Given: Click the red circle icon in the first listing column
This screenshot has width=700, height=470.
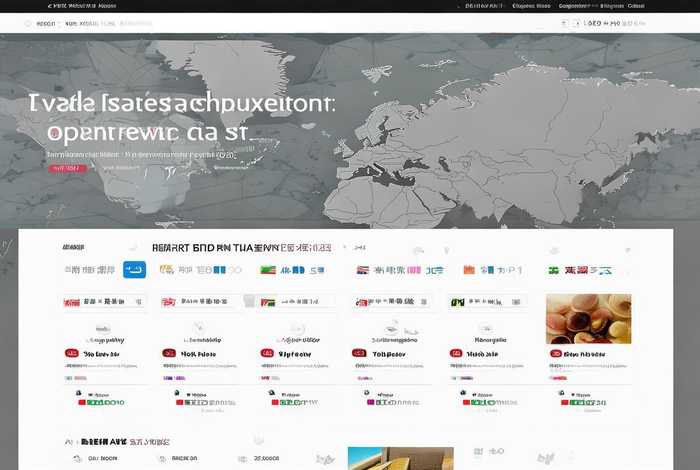Looking at the screenshot, I should (x=71, y=353).
